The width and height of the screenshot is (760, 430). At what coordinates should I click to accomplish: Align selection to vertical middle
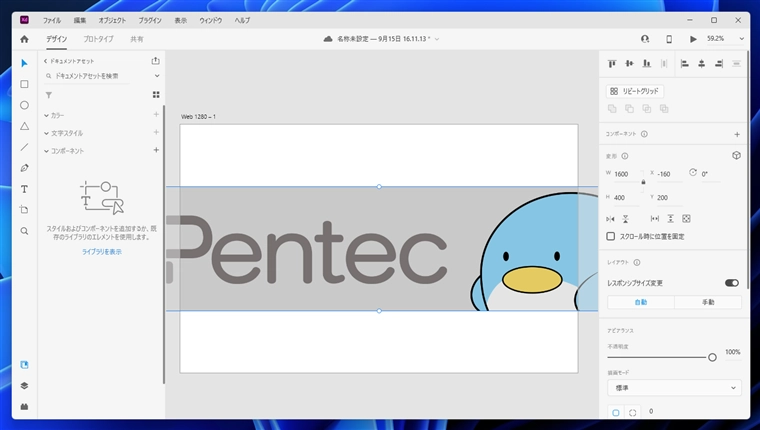coord(629,64)
